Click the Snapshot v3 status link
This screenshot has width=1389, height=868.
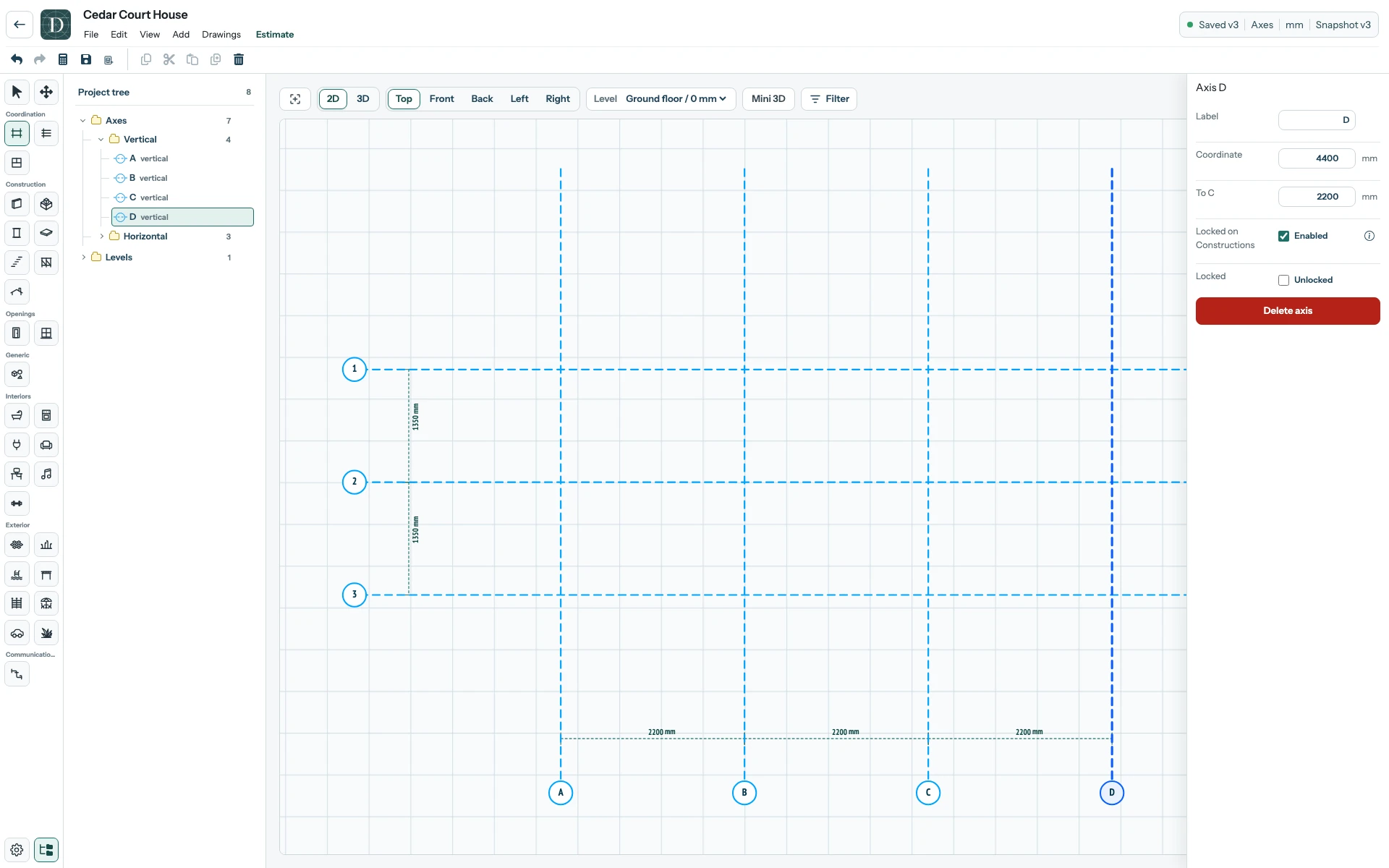coord(1343,25)
